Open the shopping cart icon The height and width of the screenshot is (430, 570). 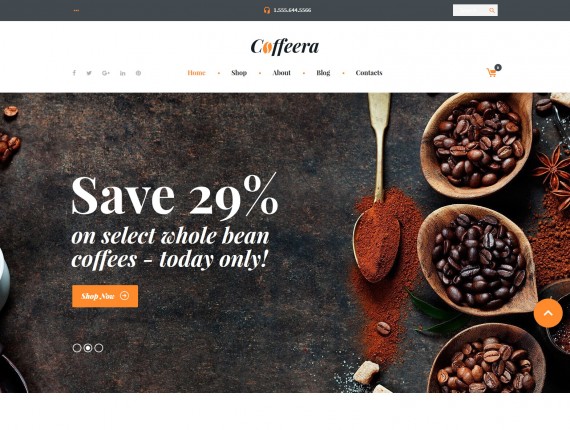pyautogui.click(x=493, y=71)
